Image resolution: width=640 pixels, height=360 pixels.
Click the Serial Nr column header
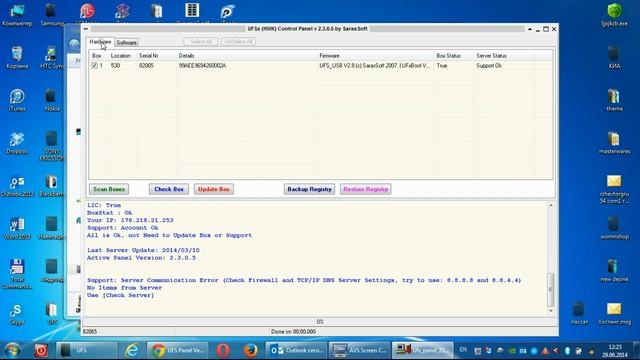[157, 56]
